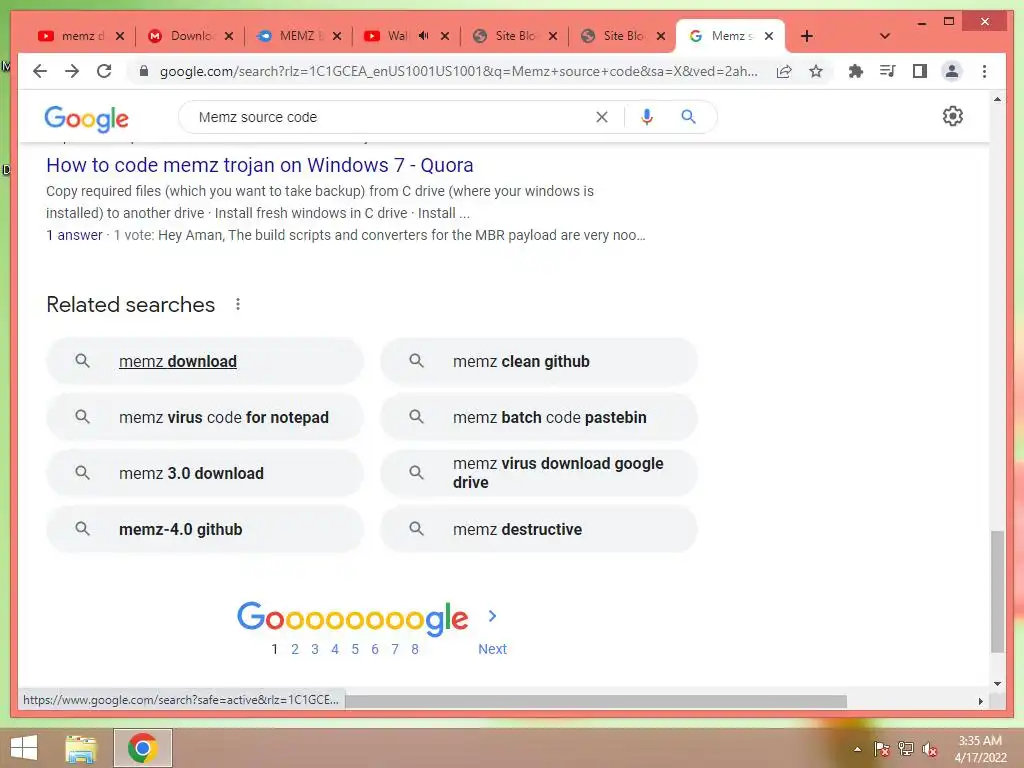Viewport: 1024px width, 768px height.
Task: Click the Next results link
Action: 492,649
